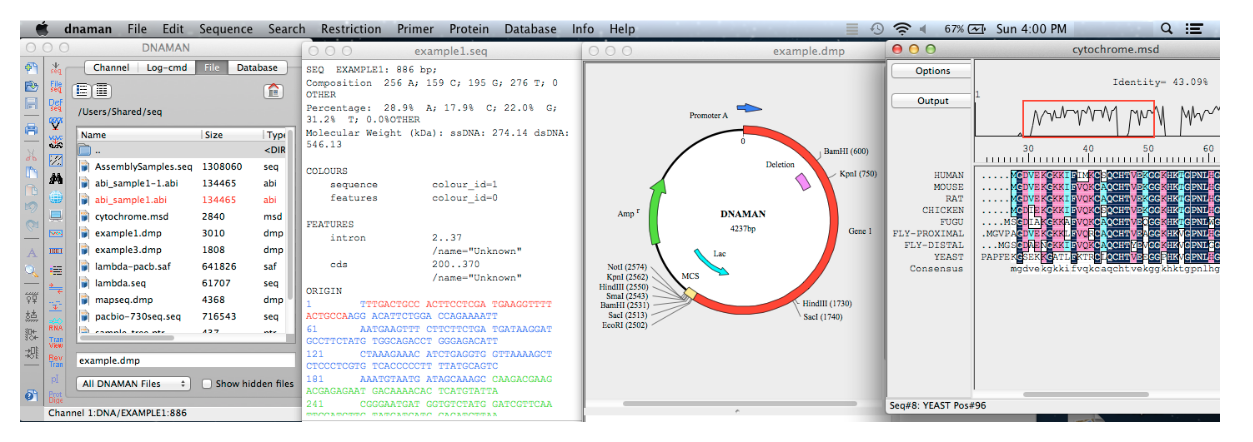1253x442 pixels.
Task: Click the text letter A tool icon
Action: [x=31, y=252]
